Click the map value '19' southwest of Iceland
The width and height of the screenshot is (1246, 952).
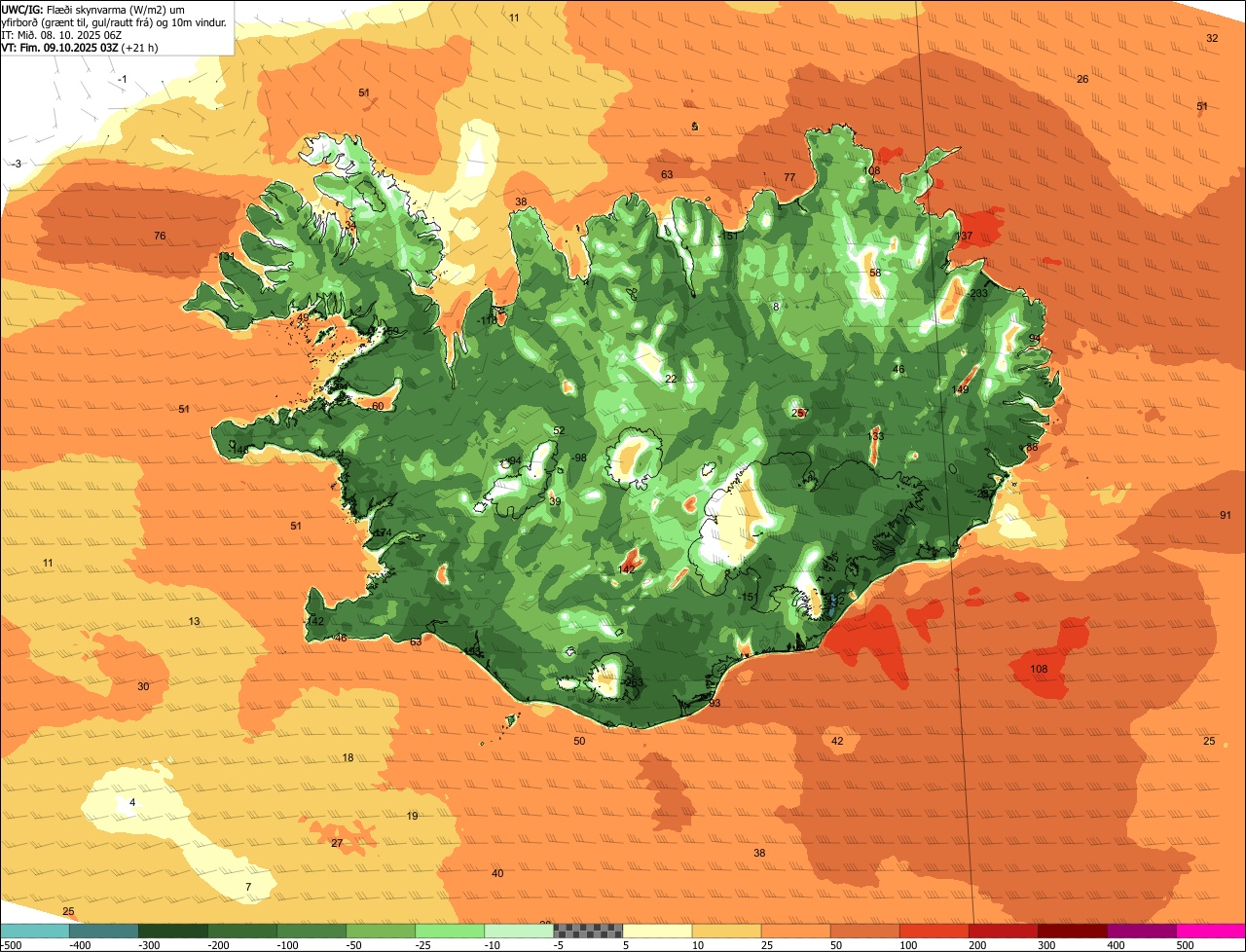click(x=412, y=817)
